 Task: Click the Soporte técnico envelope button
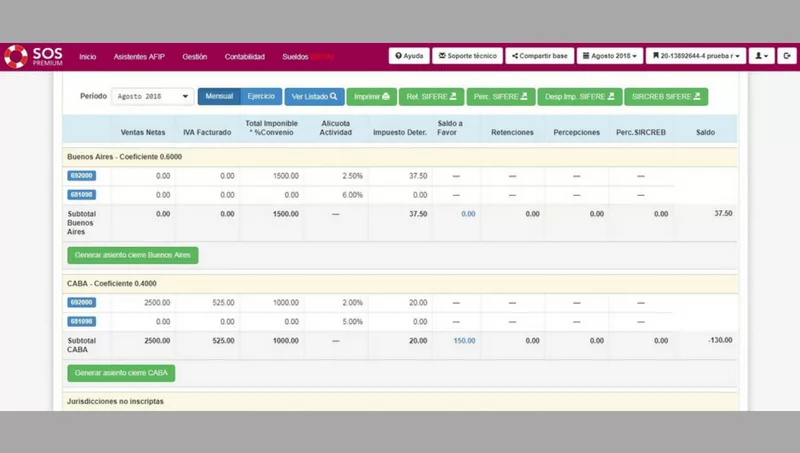pos(467,56)
